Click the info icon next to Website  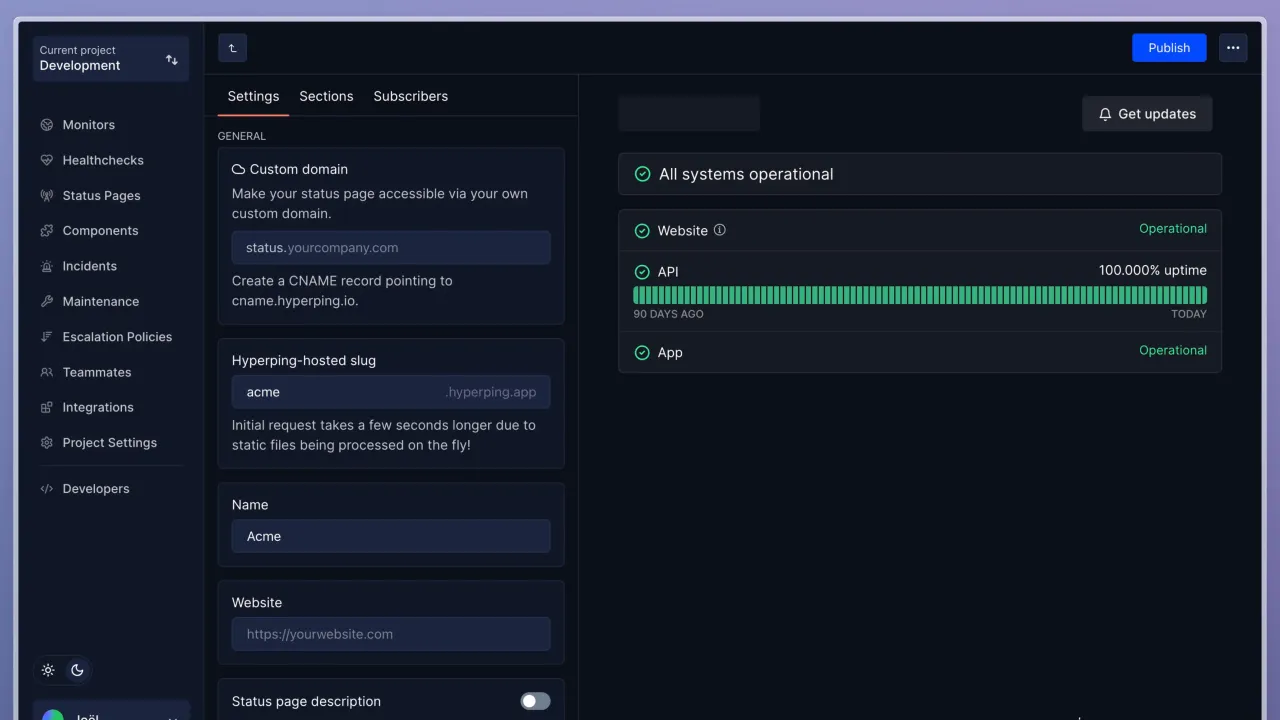point(719,230)
